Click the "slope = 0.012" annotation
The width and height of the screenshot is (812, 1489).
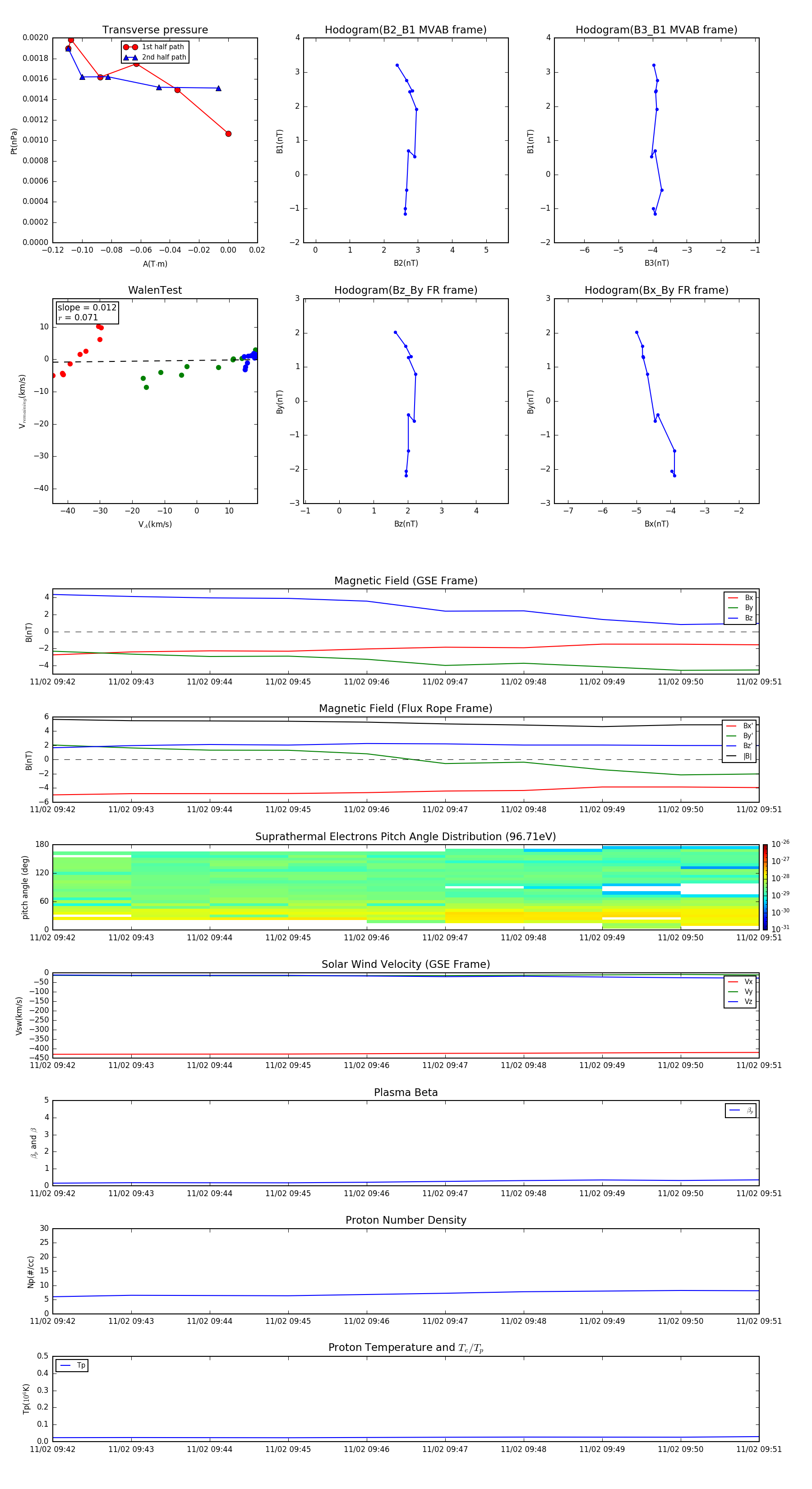(87, 308)
